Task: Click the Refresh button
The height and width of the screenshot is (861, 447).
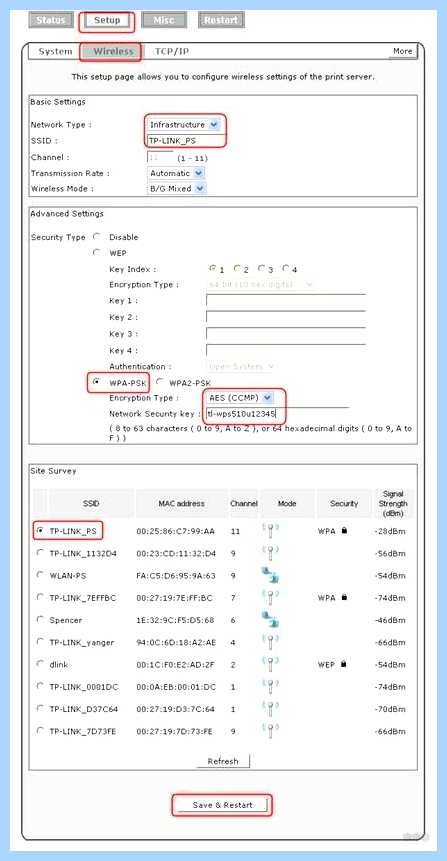Action: (223, 761)
